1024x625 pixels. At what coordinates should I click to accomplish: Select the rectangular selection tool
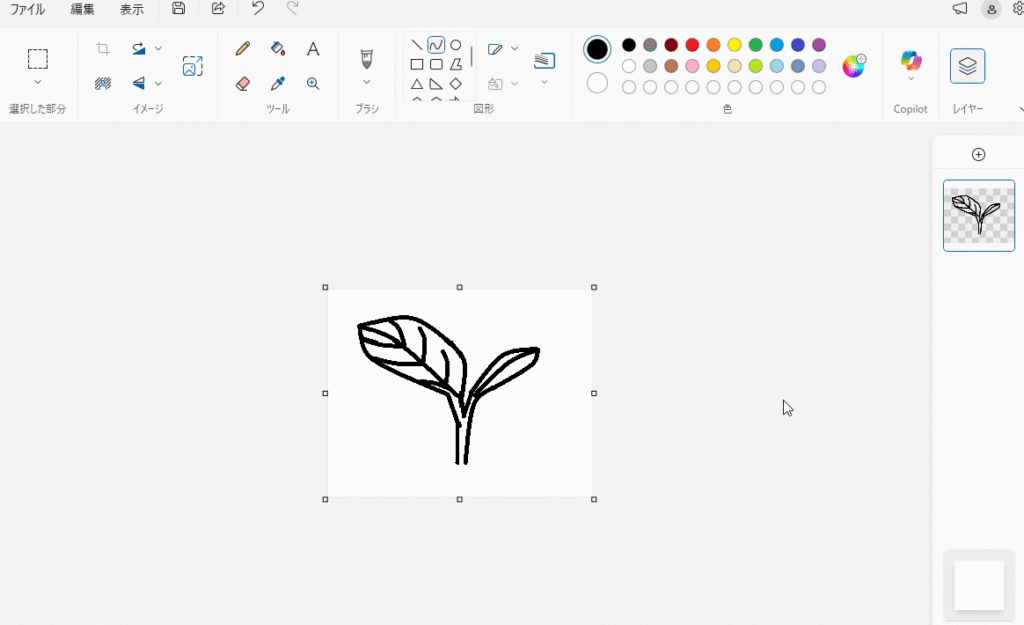(x=38, y=59)
